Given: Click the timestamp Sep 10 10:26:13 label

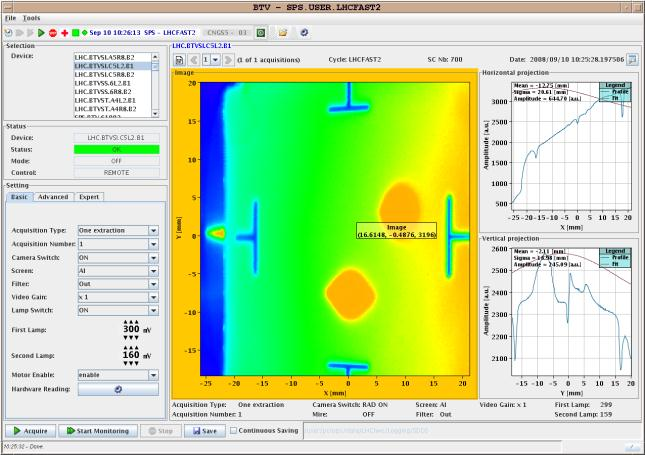Looking at the screenshot, I should [115, 32].
